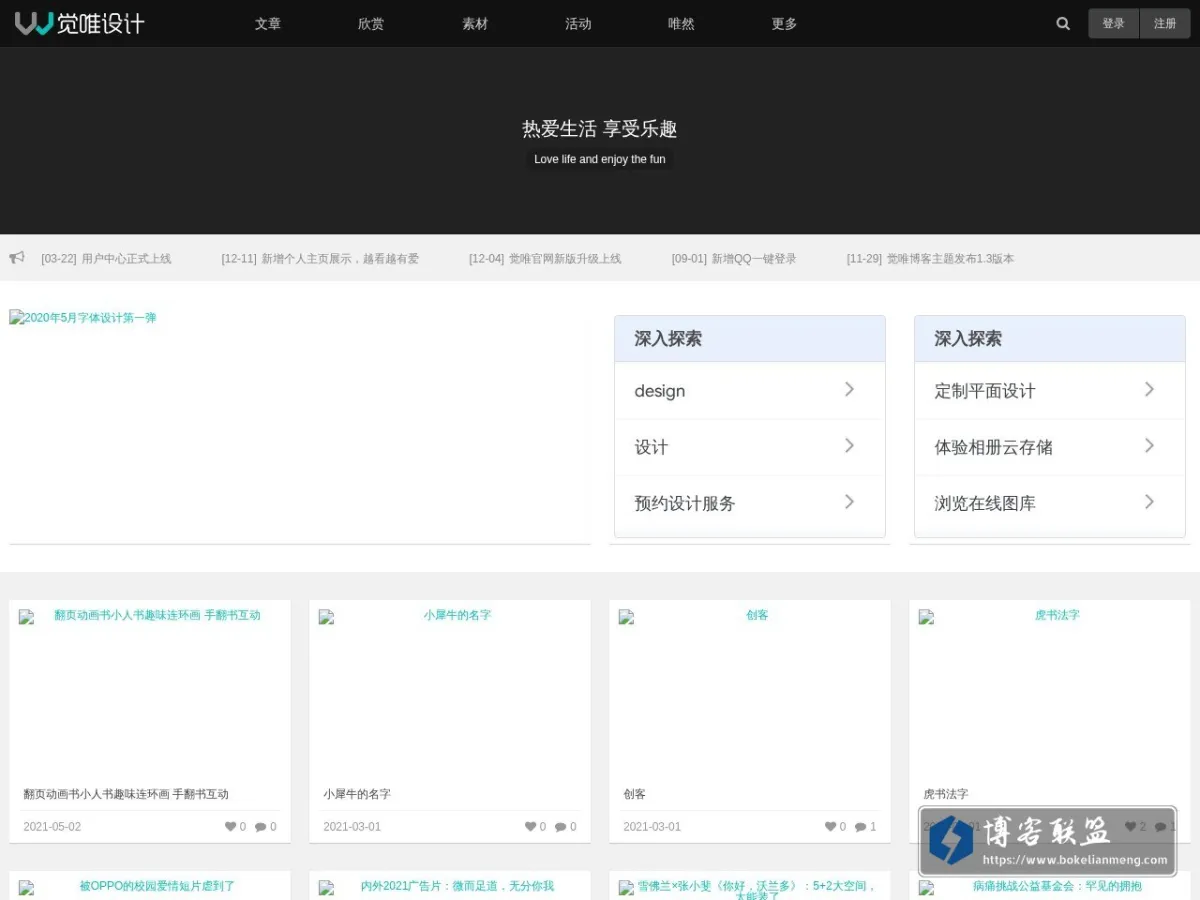Expand the 定制平面设计 row chevron
The image size is (1200, 900).
[x=1149, y=389]
